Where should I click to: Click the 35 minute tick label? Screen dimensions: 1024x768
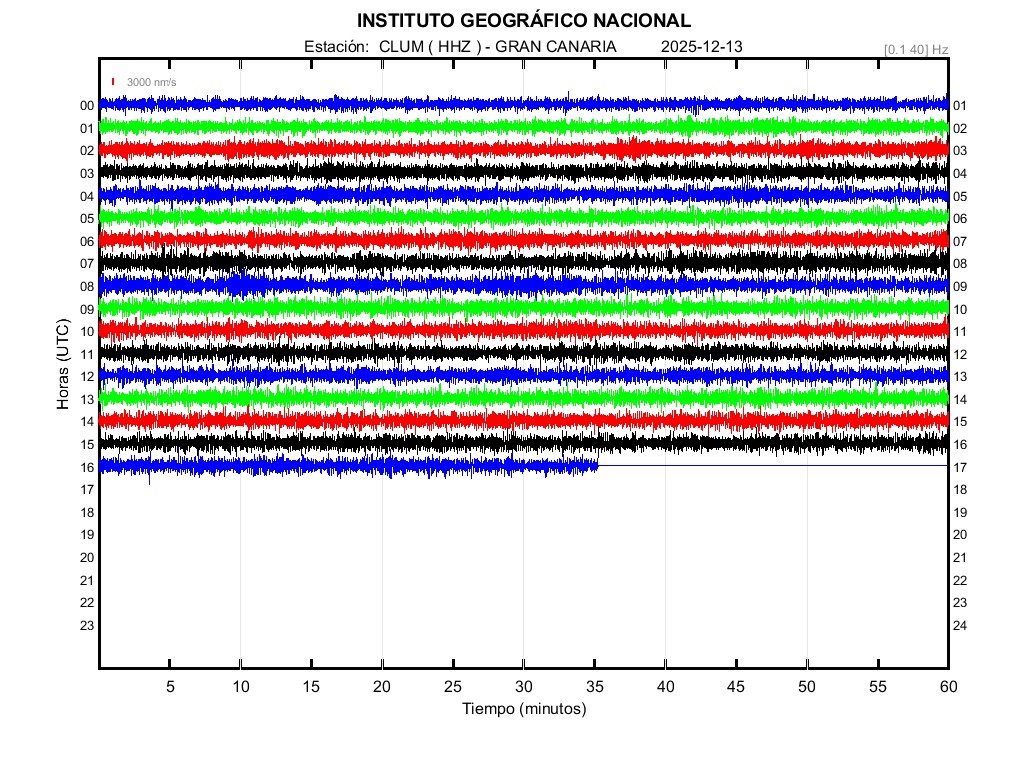(595, 686)
